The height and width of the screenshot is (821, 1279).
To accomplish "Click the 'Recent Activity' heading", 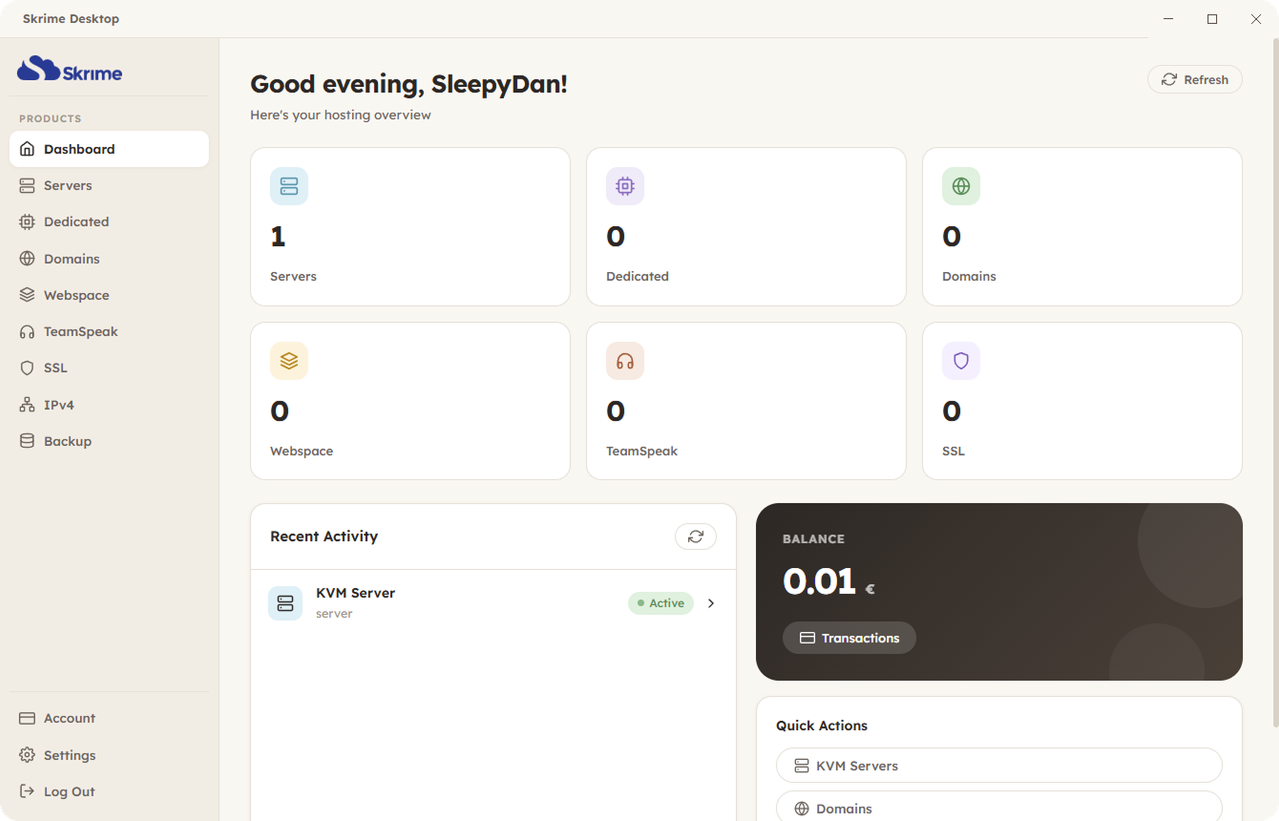I will 324,537.
